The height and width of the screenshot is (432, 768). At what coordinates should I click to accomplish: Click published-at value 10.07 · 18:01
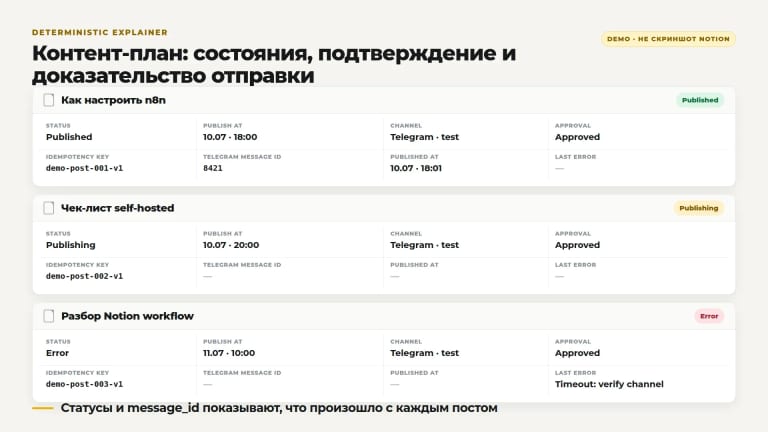(x=416, y=168)
